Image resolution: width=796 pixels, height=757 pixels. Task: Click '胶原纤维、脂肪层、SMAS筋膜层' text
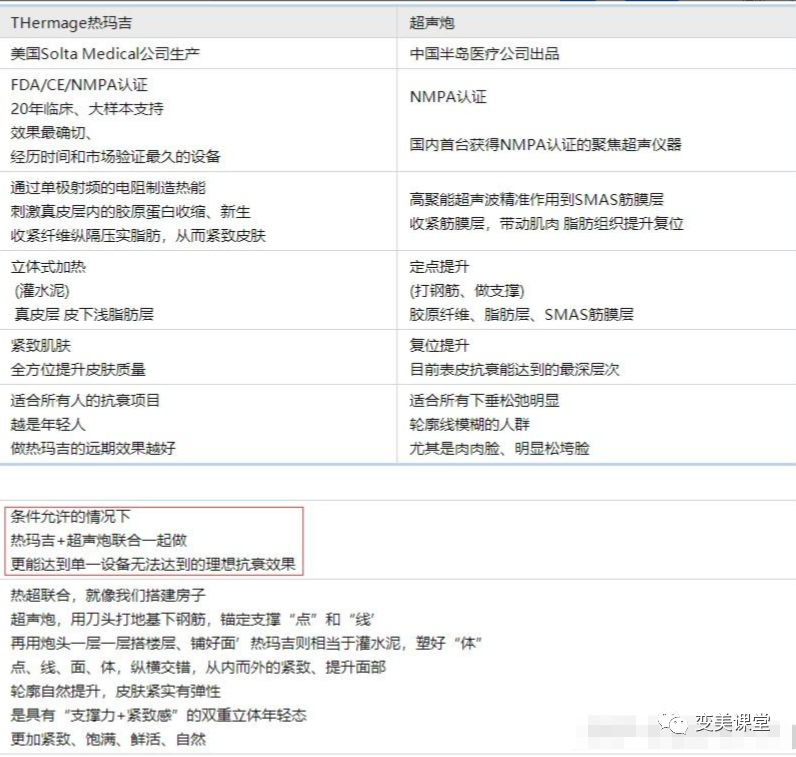(x=521, y=315)
